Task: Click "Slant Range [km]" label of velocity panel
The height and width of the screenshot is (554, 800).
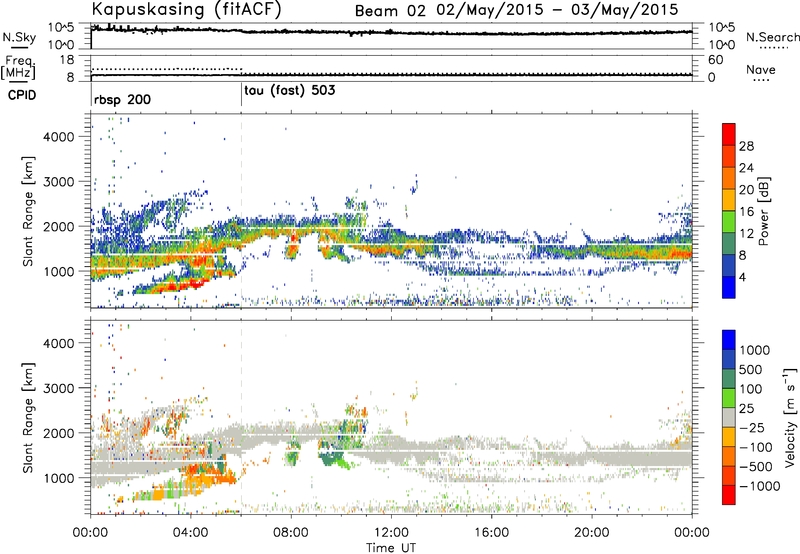Action: (x=28, y=418)
